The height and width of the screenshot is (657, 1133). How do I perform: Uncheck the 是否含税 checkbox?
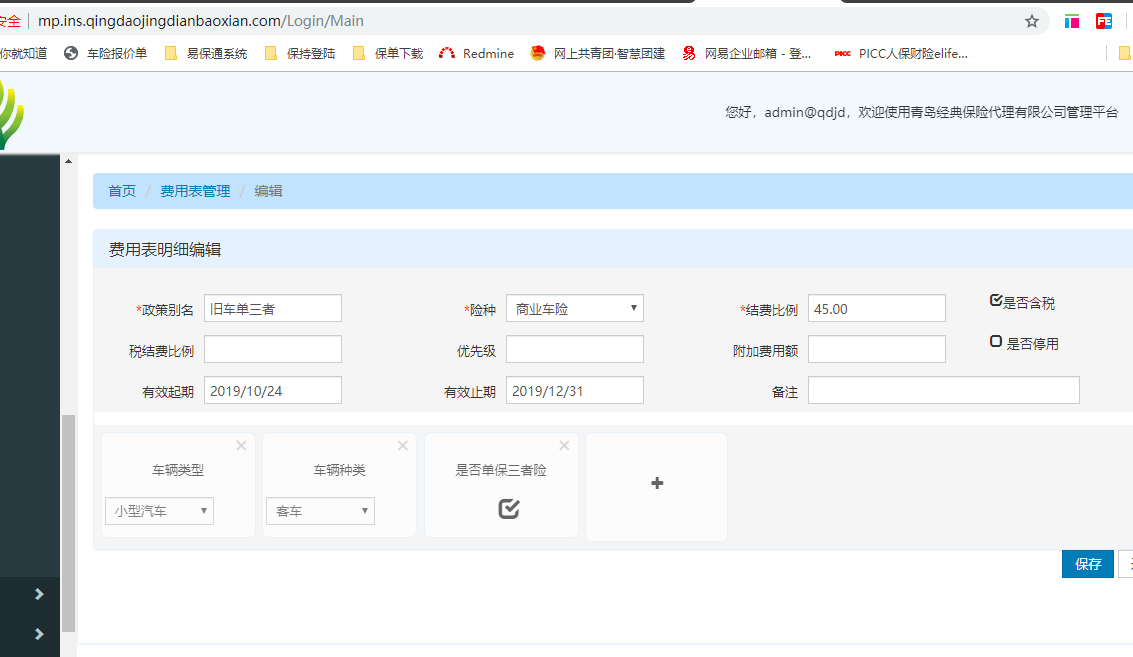tap(995, 301)
